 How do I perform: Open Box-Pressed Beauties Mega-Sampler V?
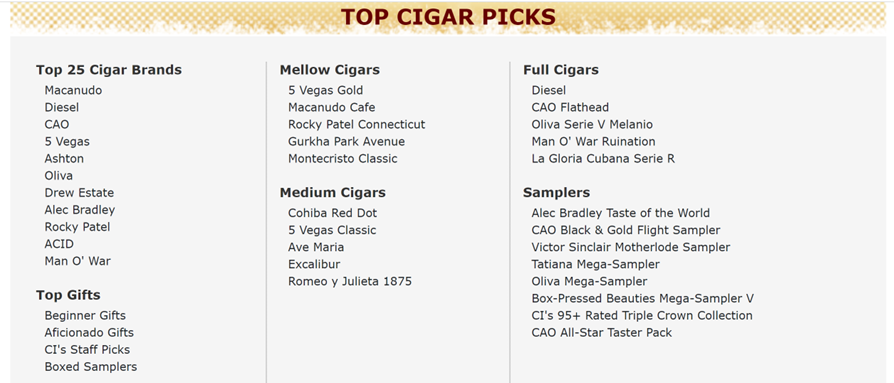643,299
